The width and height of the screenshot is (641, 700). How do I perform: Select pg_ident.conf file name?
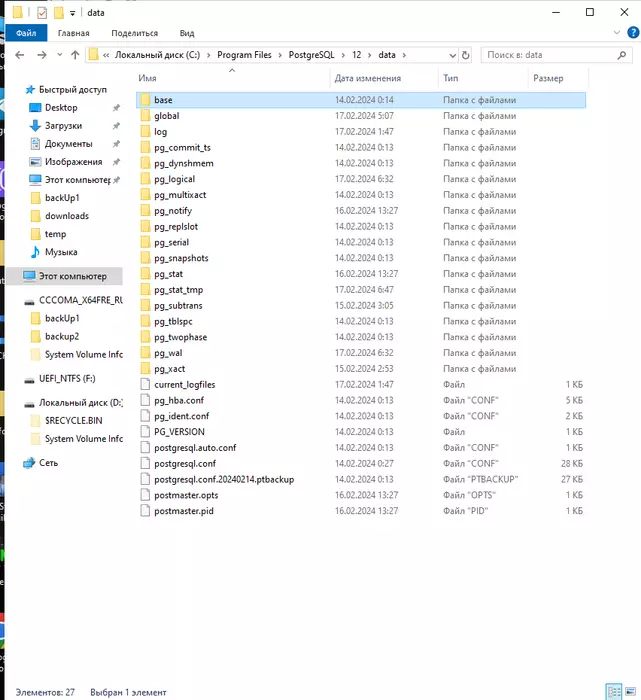(182, 416)
